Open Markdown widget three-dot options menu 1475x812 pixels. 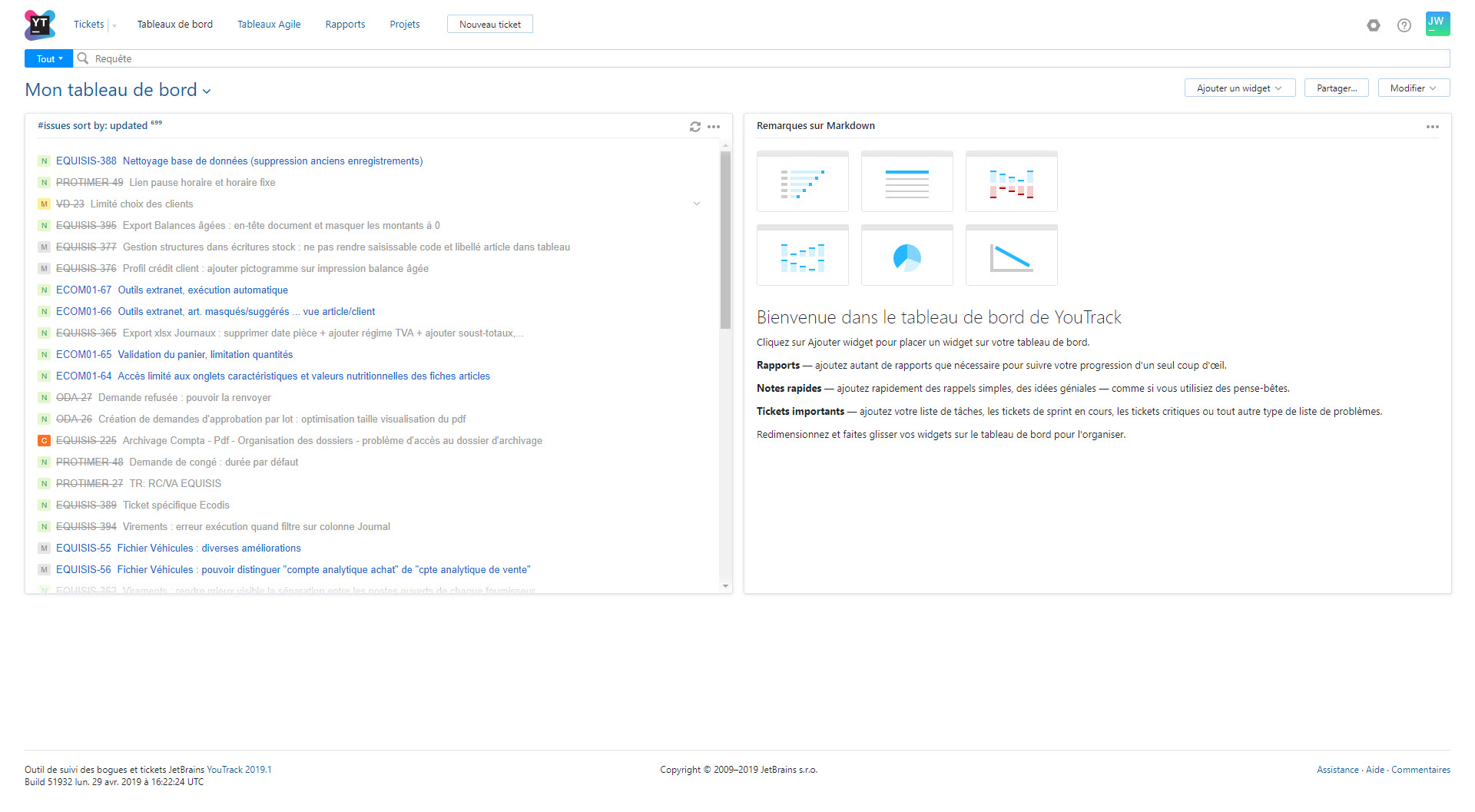[x=1433, y=127]
